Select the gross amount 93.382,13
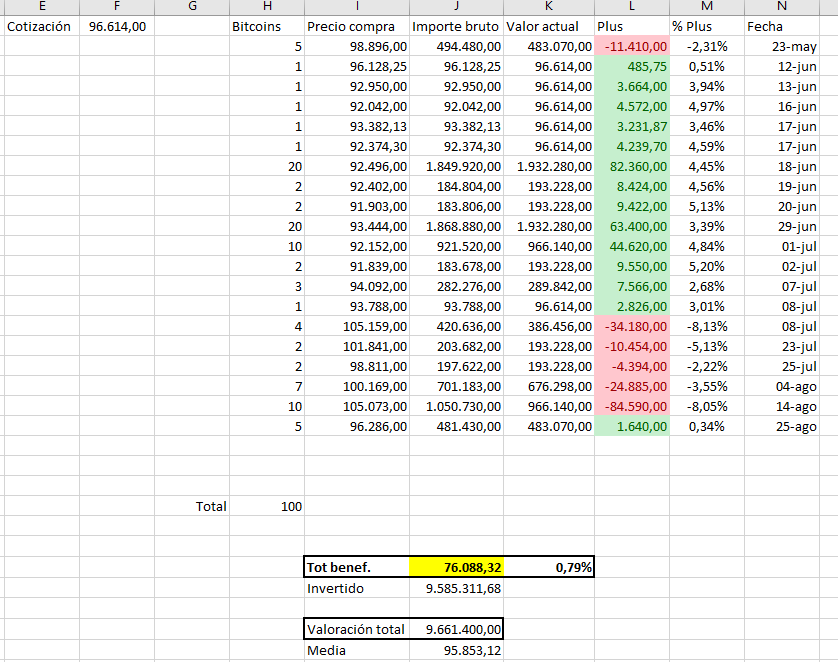This screenshot has height=662, width=838. click(x=456, y=127)
